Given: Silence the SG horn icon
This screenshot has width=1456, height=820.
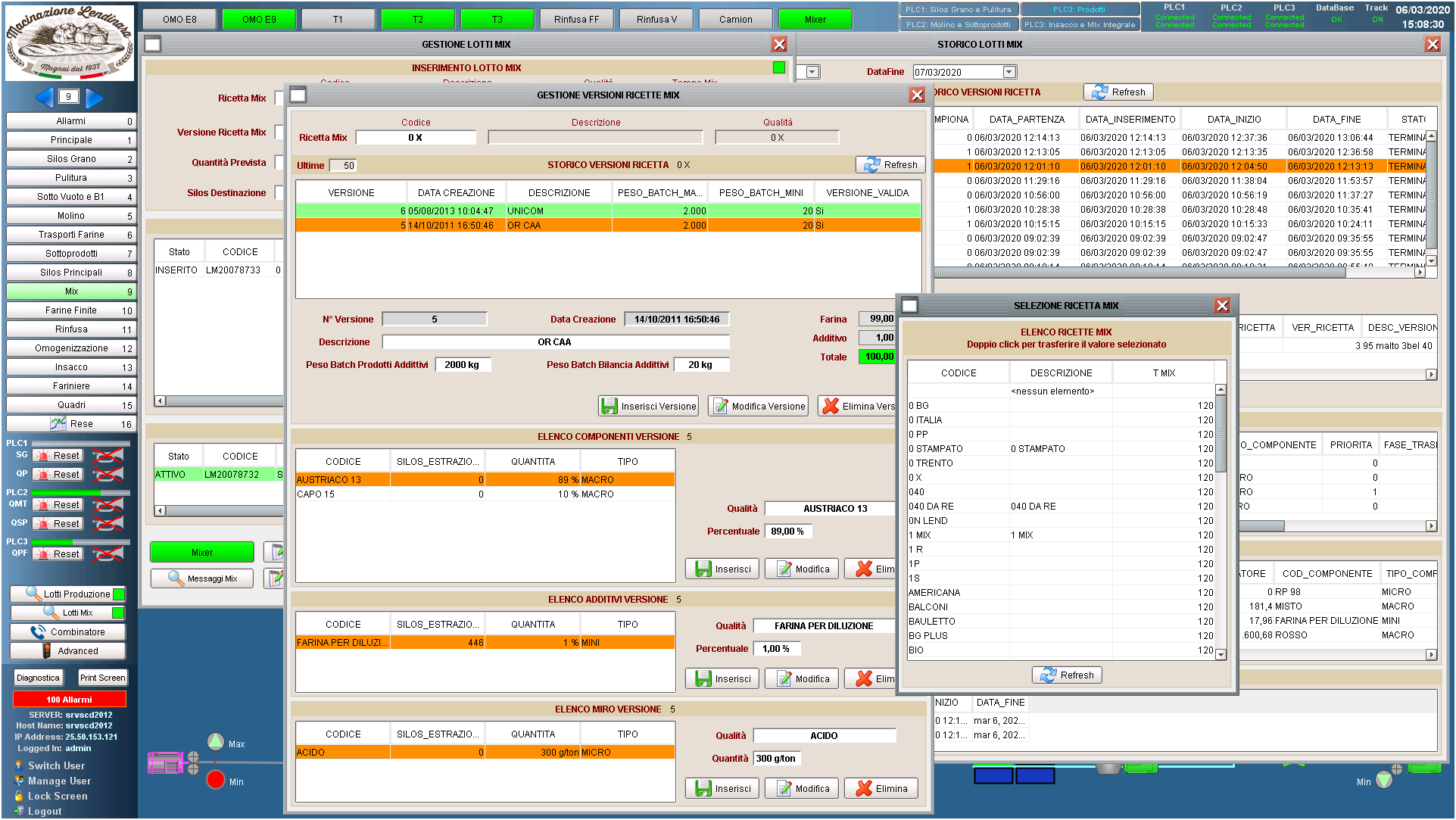Looking at the screenshot, I should click(107, 456).
